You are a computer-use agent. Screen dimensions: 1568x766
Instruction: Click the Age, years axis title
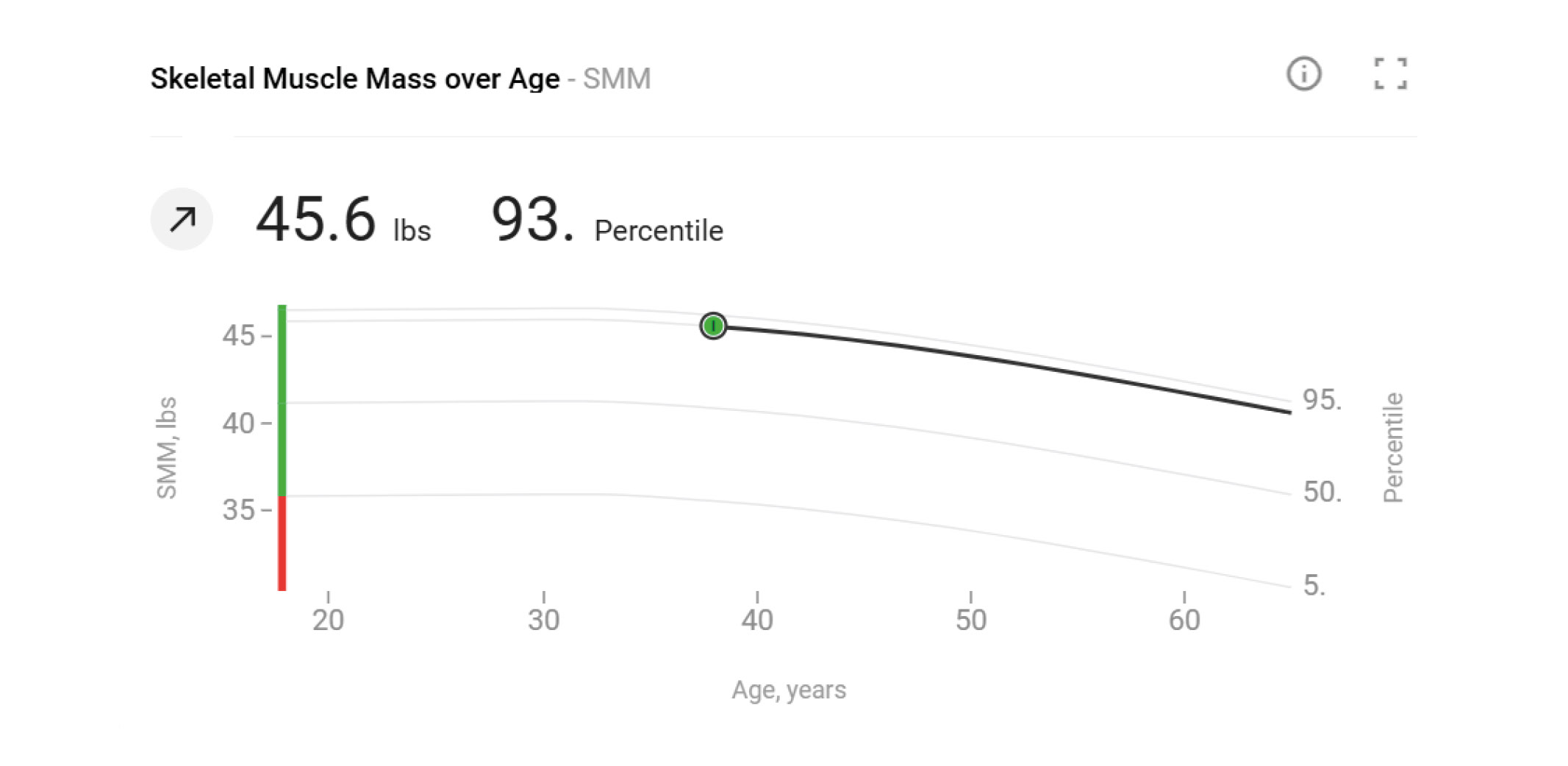(789, 690)
